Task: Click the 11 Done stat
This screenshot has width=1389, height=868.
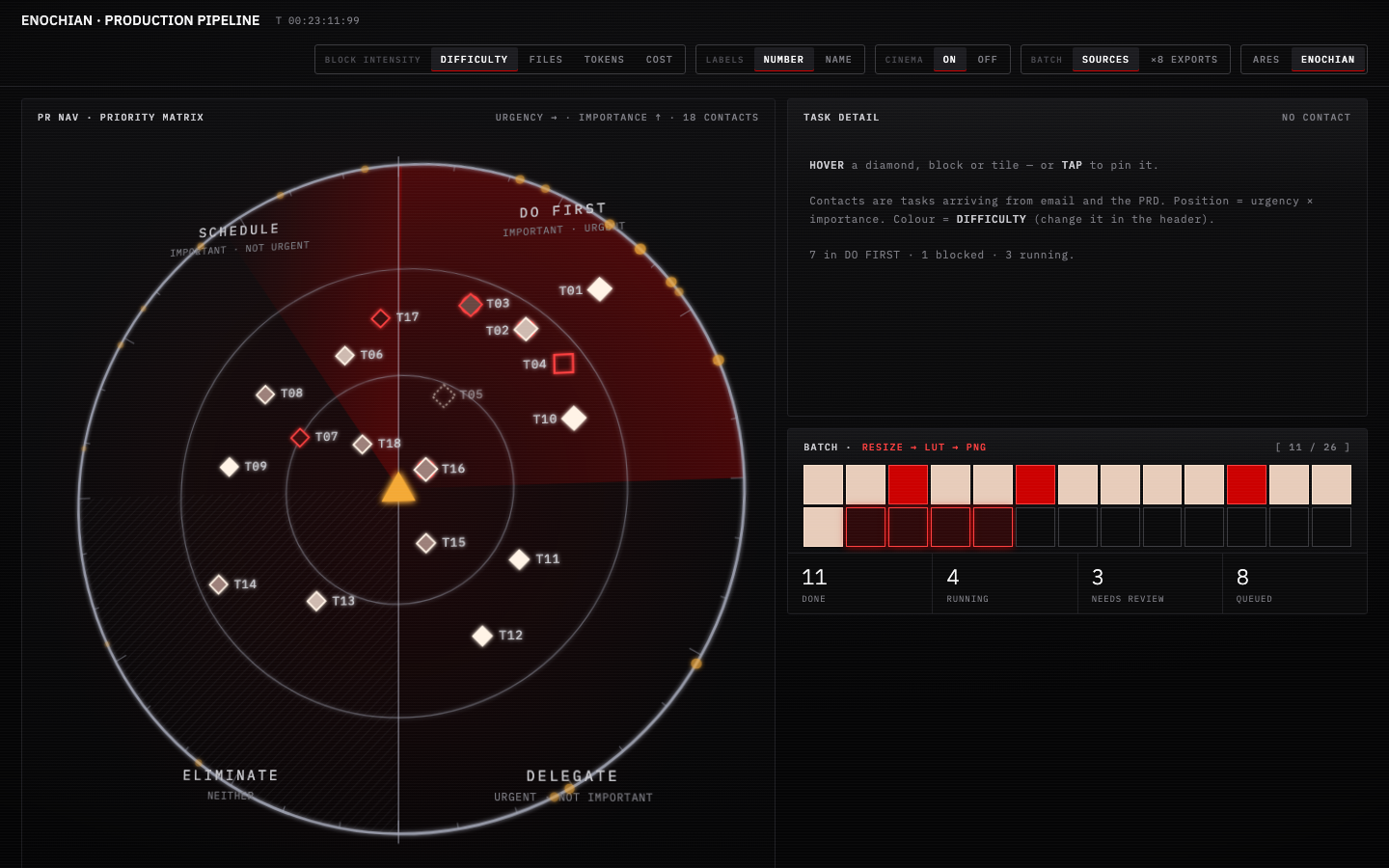Action: [860, 584]
